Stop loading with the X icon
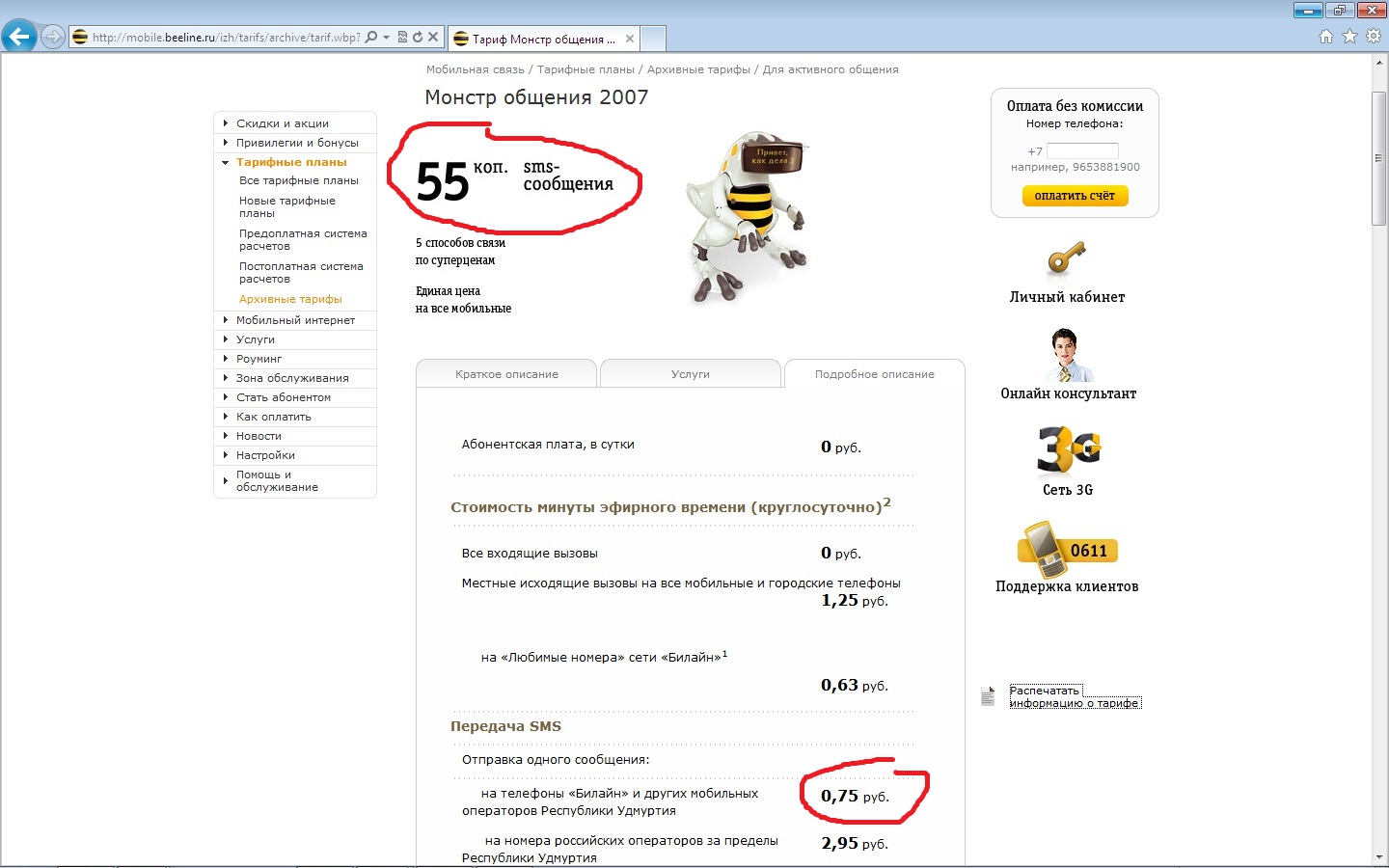This screenshot has width=1389, height=868. [433, 38]
